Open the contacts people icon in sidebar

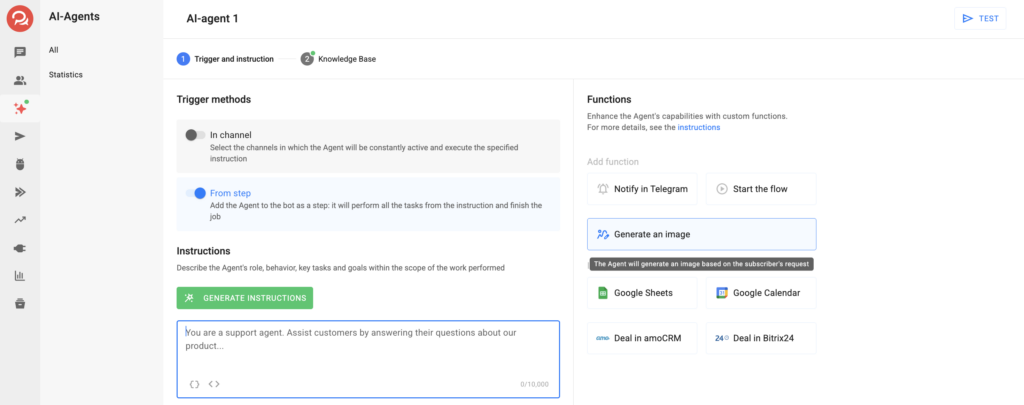(20, 81)
